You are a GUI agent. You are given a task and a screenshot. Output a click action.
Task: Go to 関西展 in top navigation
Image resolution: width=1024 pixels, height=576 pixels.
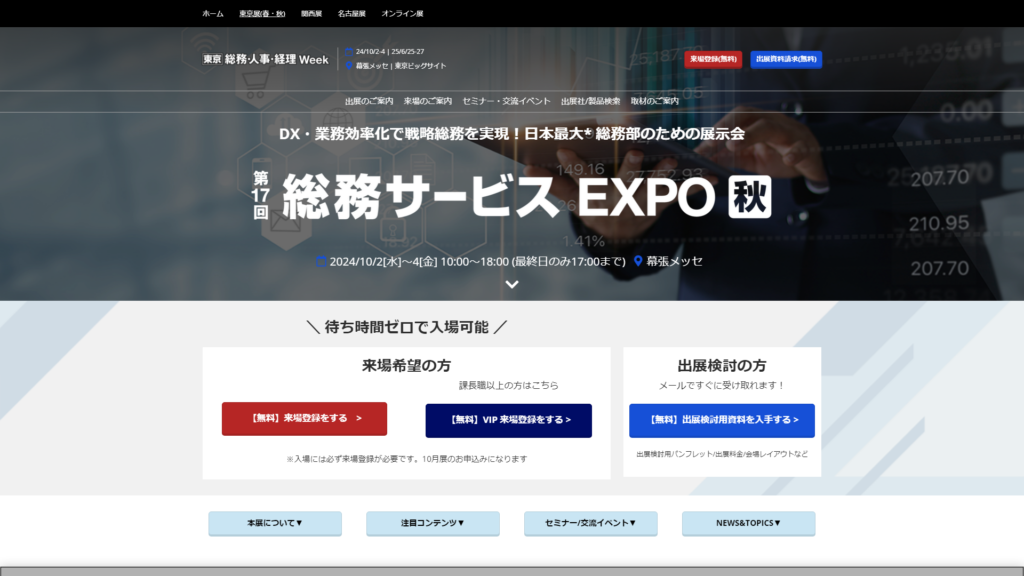point(312,14)
